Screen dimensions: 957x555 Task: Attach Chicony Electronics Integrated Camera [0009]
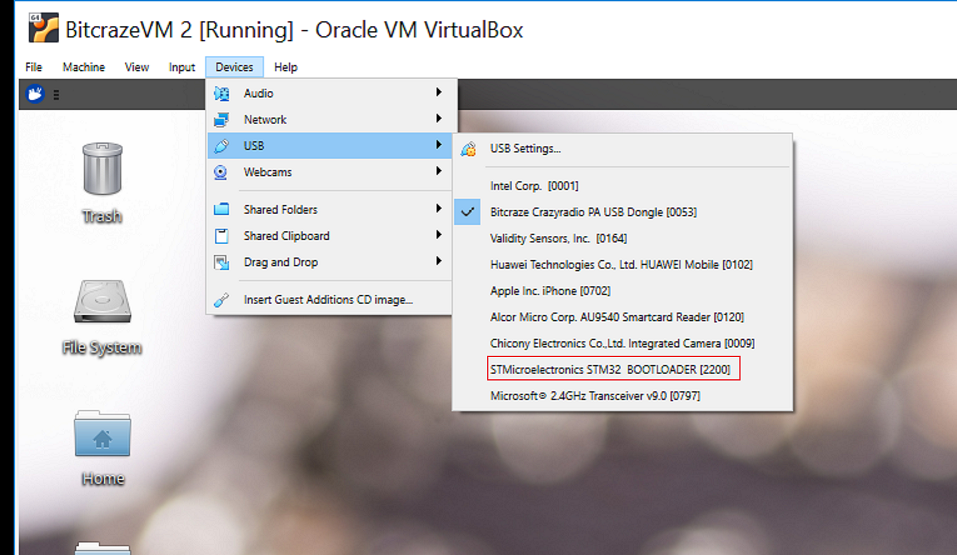(x=623, y=343)
